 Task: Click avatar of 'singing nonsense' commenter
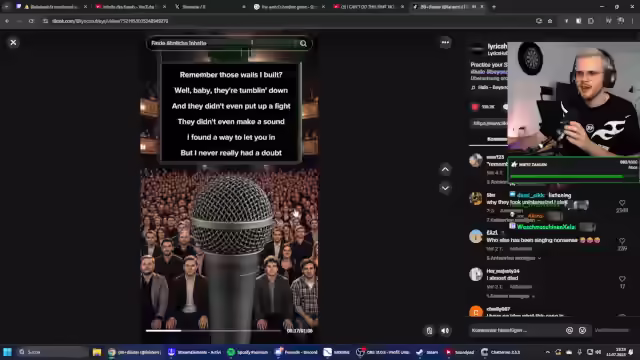click(476, 236)
